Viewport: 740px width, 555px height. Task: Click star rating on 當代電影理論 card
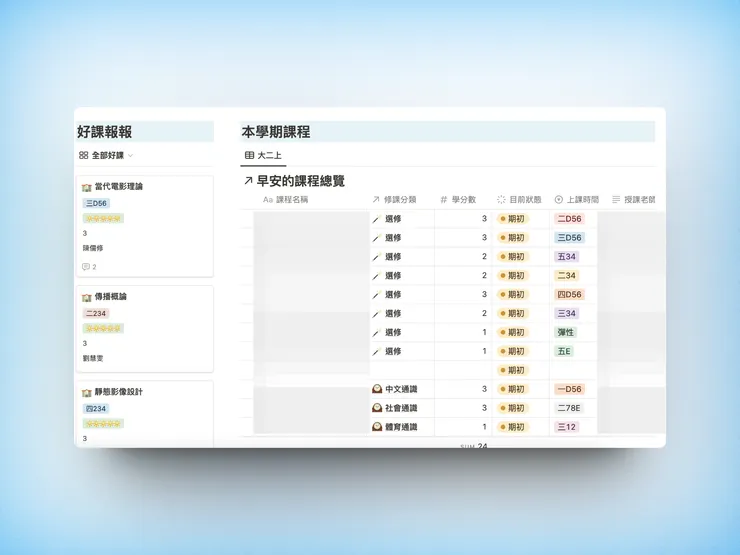click(103, 219)
